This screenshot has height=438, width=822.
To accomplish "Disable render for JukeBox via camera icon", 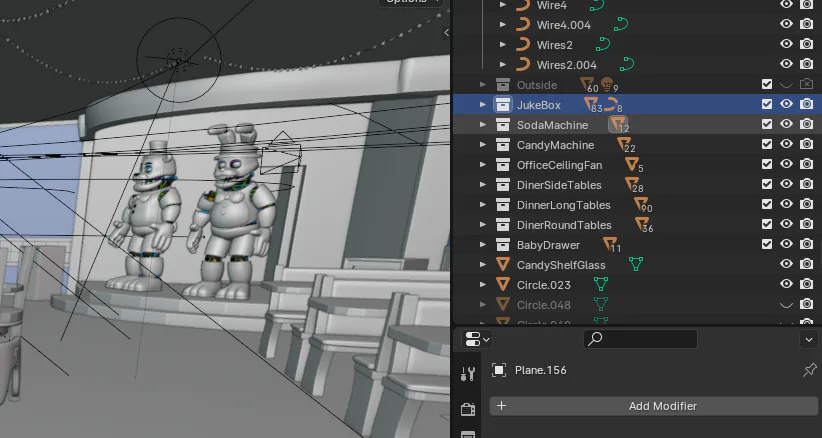I will 806,104.
